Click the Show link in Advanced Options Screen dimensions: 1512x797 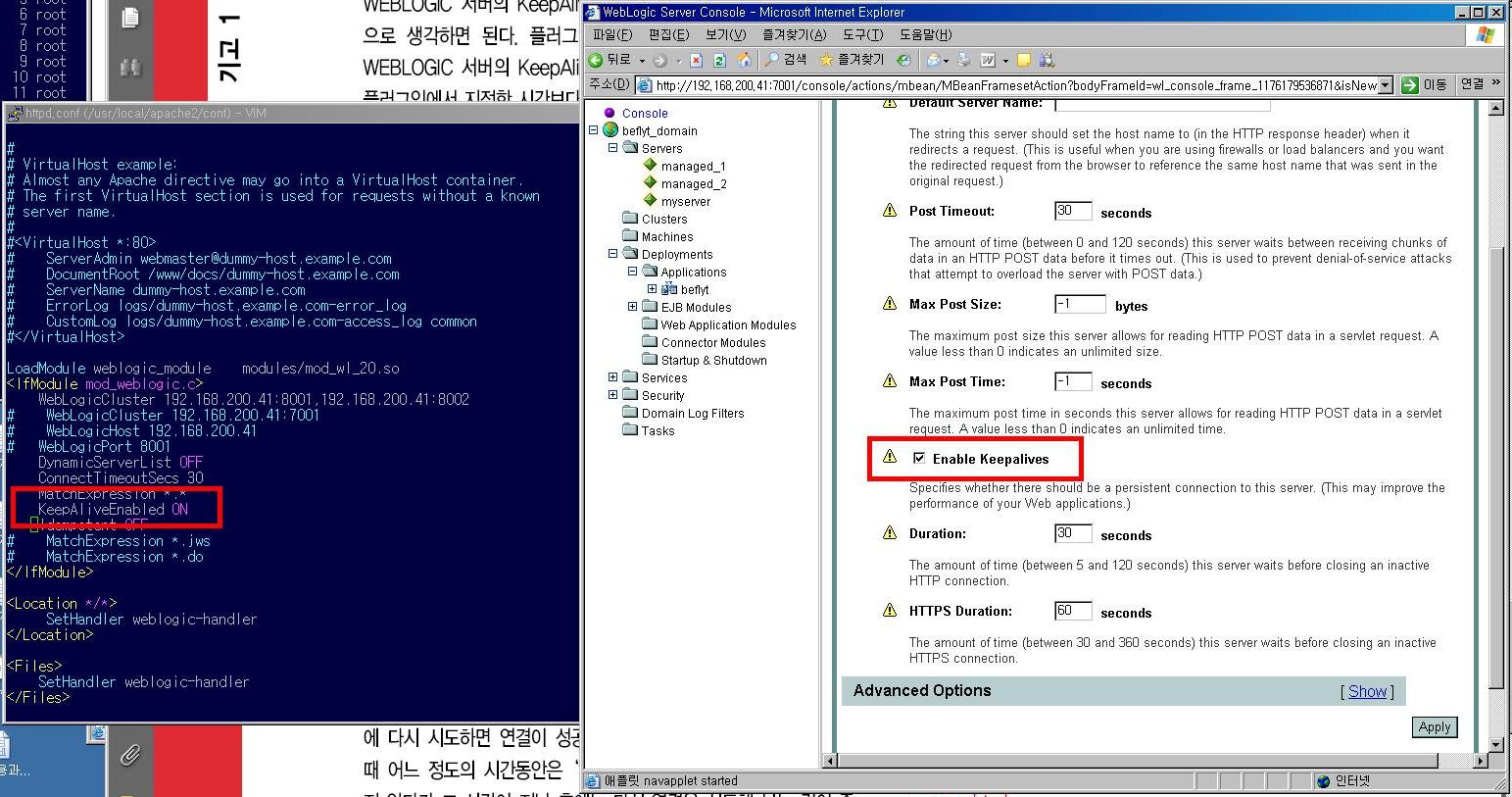tap(1367, 691)
